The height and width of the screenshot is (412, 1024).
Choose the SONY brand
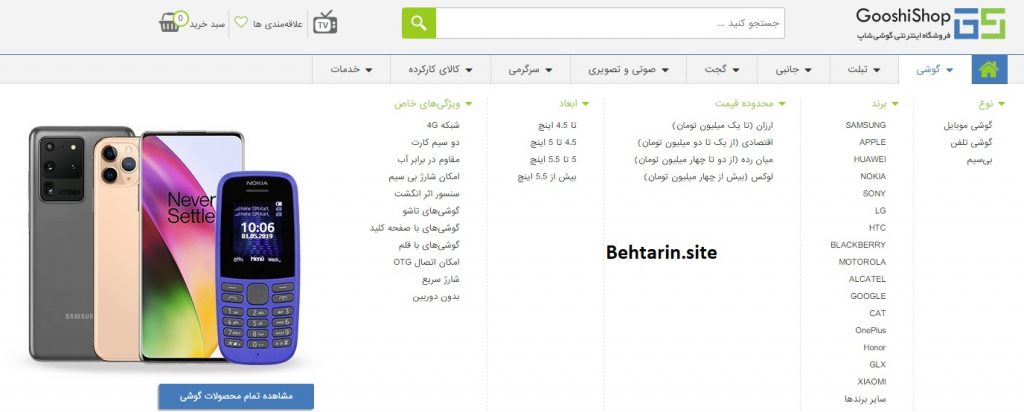[x=874, y=193]
